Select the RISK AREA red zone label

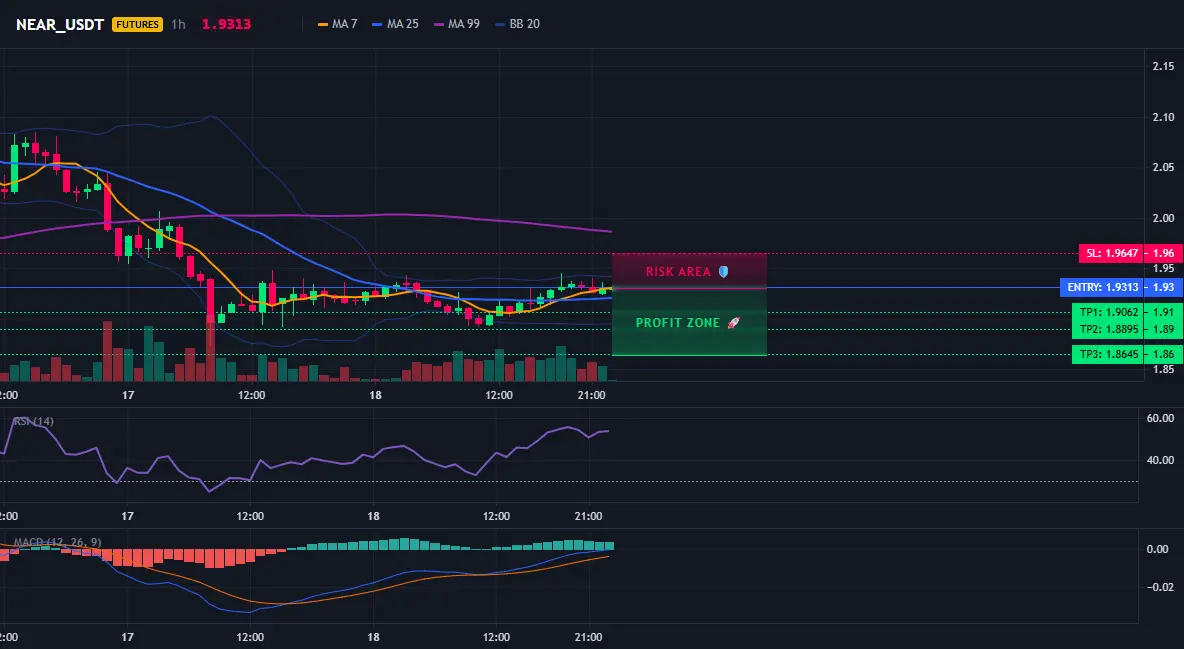678,271
